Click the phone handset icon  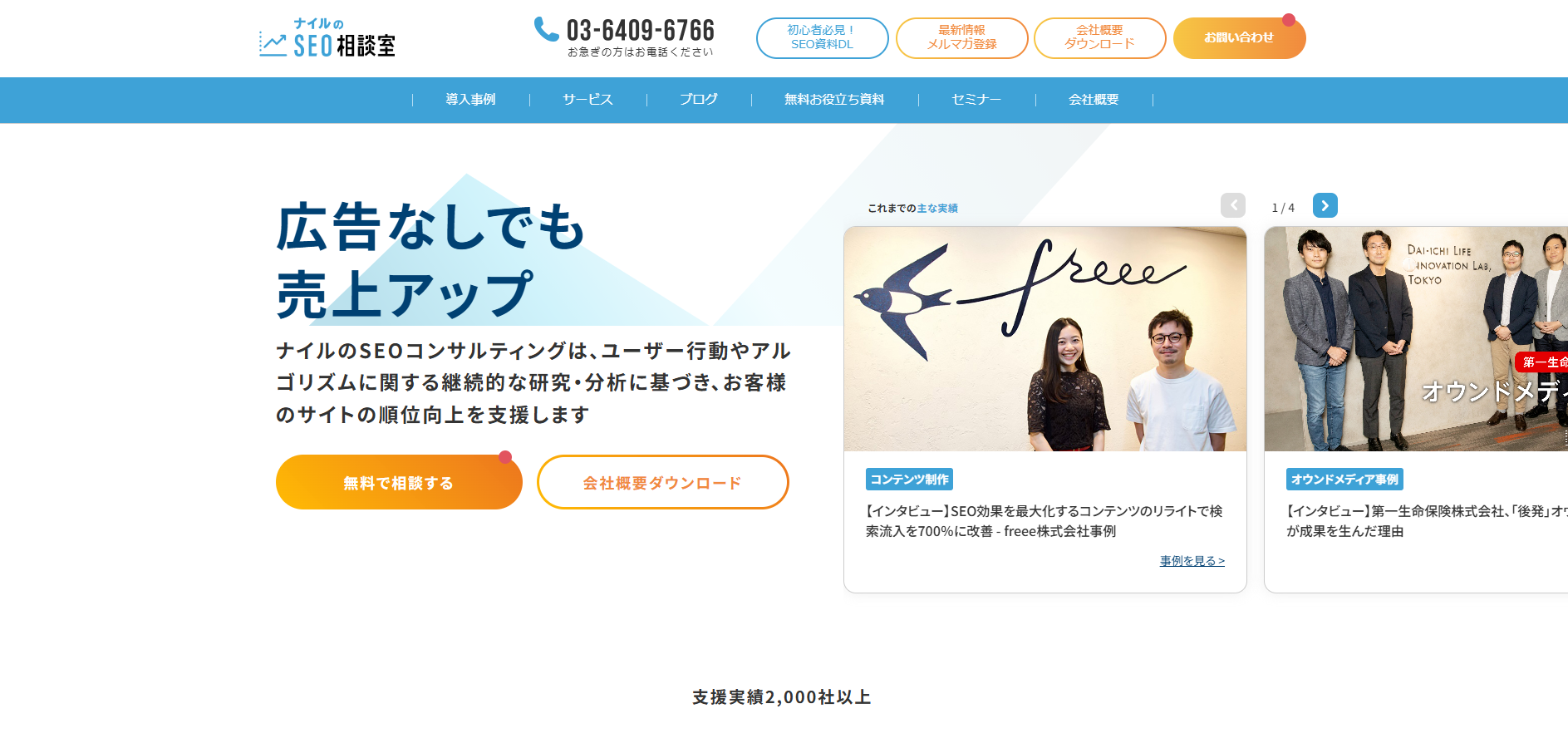tap(546, 29)
